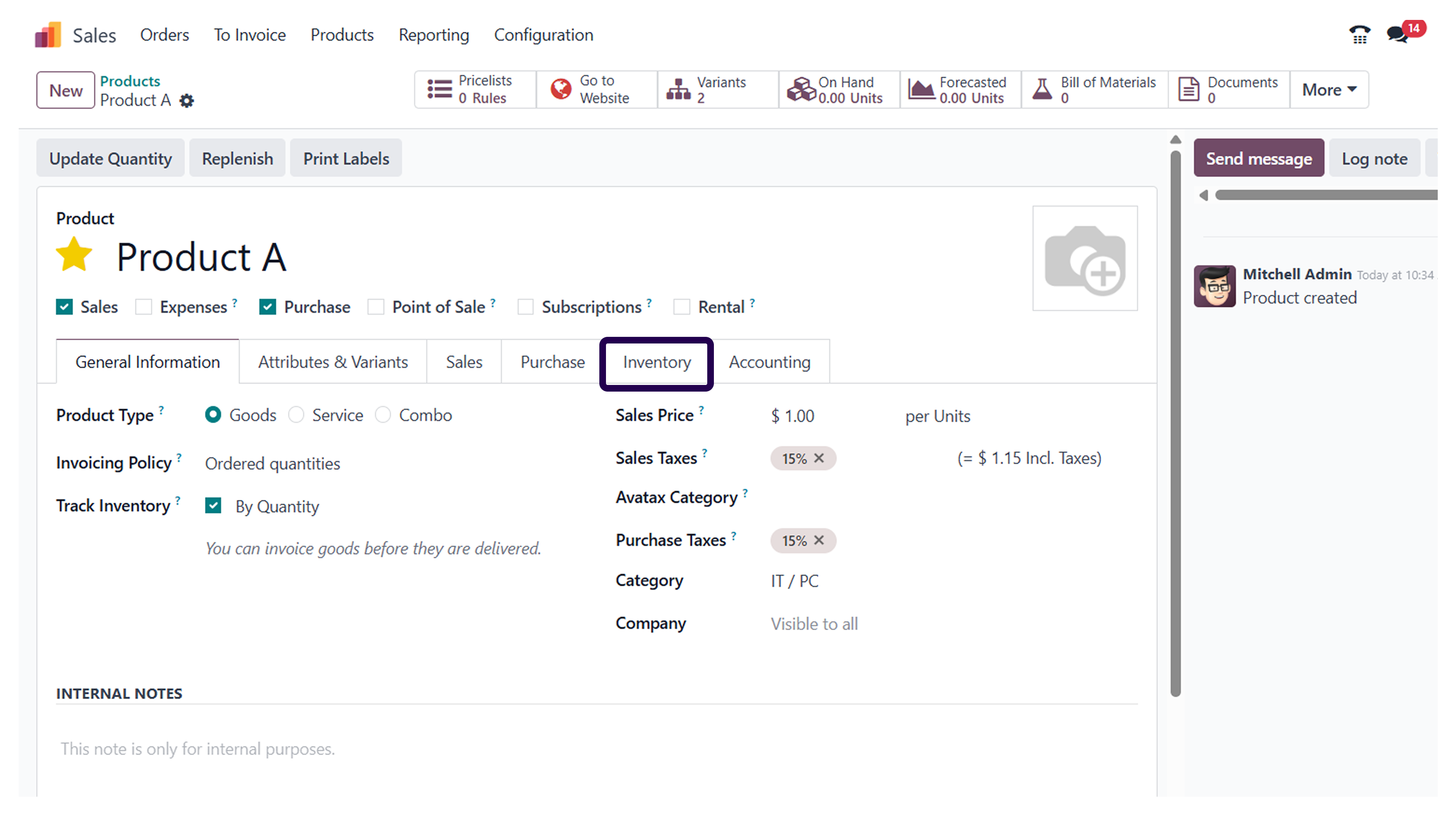Screen dimensions: 1456x828
Task: Open the Invoicing Policy selection field
Action: pos(273,463)
